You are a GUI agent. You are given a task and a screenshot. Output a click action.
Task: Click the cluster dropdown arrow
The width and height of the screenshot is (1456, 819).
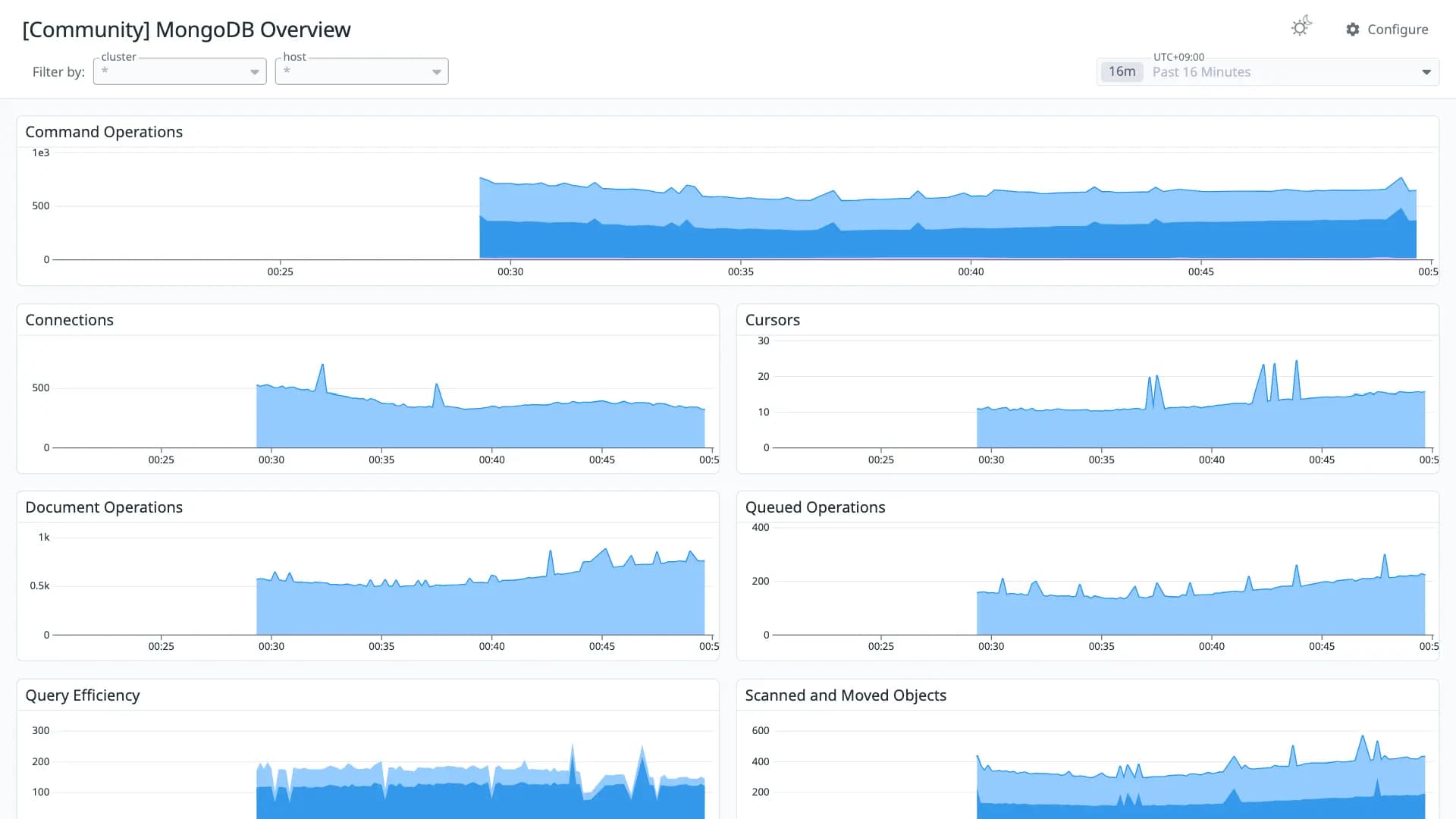click(x=255, y=72)
